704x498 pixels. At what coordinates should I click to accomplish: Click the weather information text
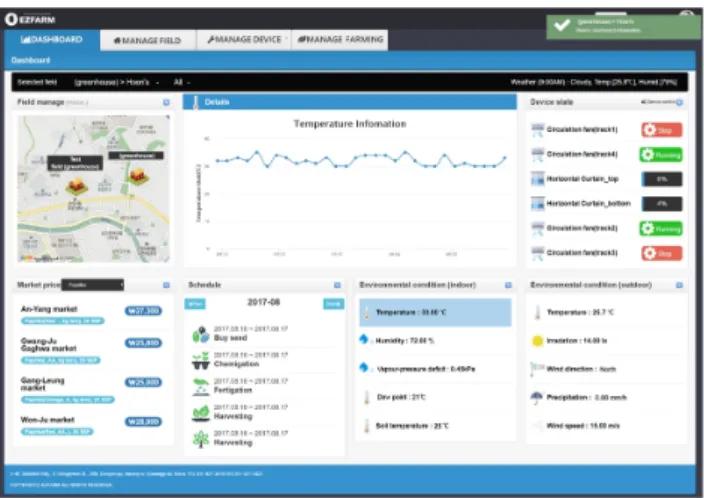point(594,82)
